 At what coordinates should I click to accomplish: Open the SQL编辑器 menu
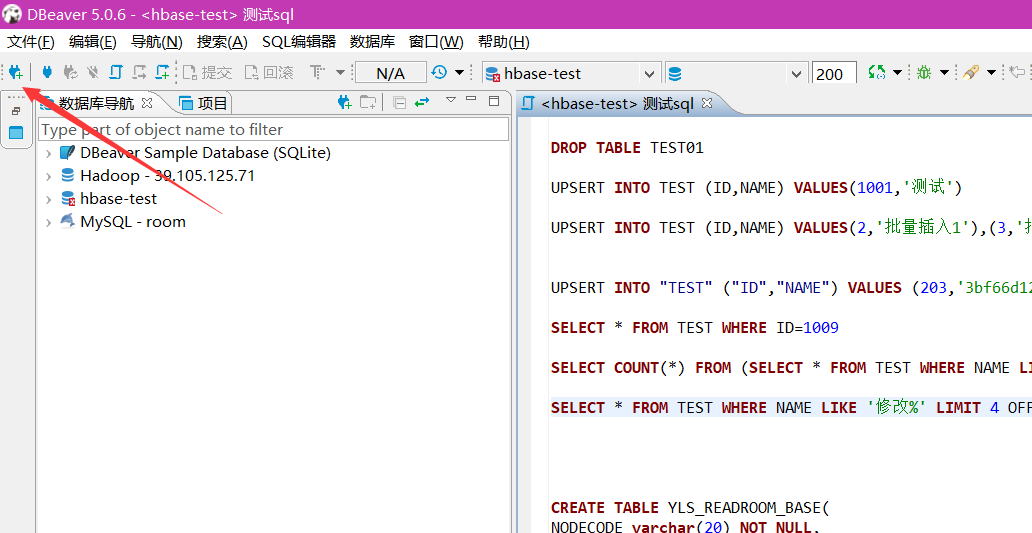click(298, 42)
